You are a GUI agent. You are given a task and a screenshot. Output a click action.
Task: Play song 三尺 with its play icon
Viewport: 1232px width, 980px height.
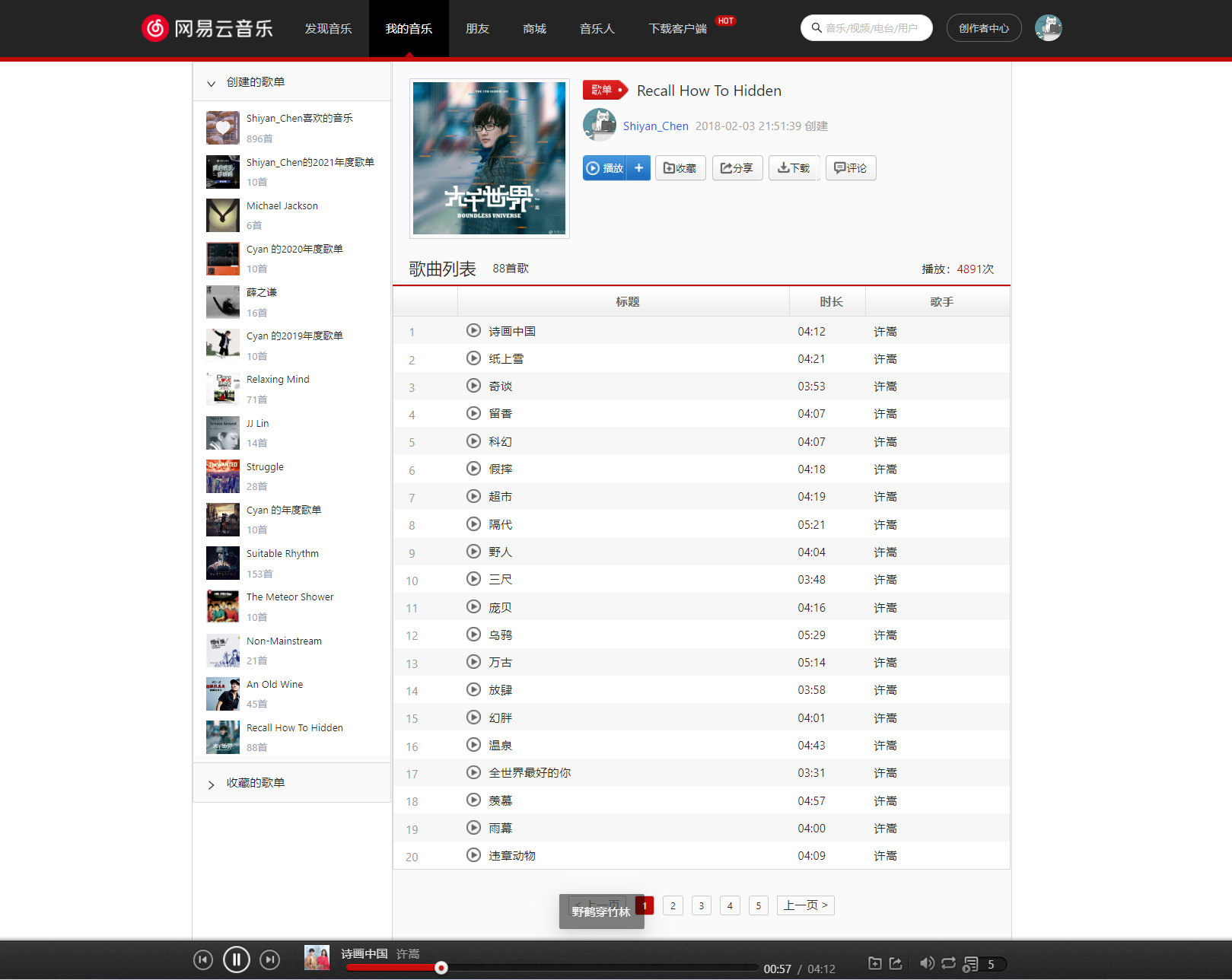coord(473,579)
